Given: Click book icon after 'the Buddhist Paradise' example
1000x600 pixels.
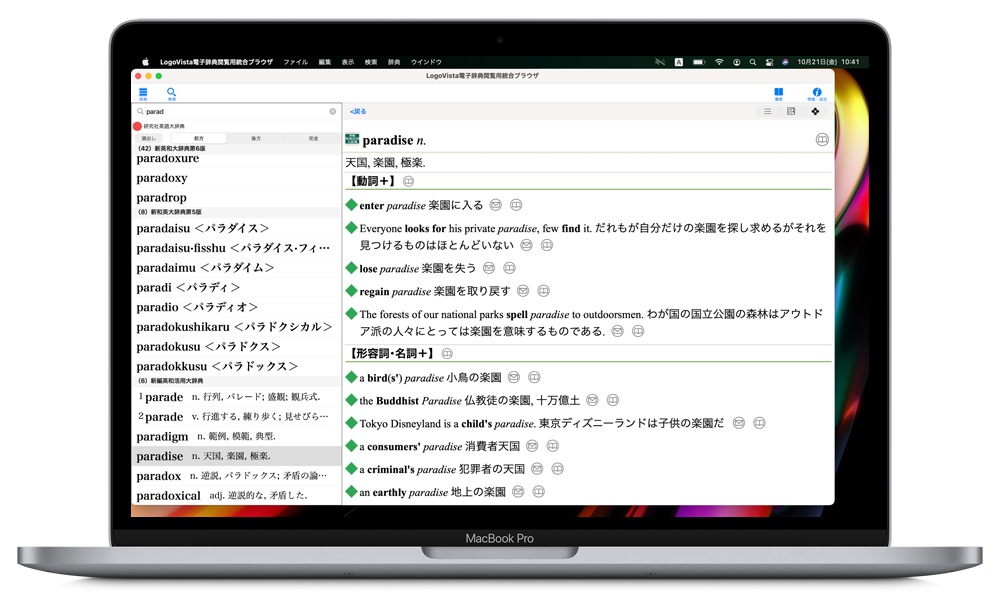Looking at the screenshot, I should coord(613,400).
